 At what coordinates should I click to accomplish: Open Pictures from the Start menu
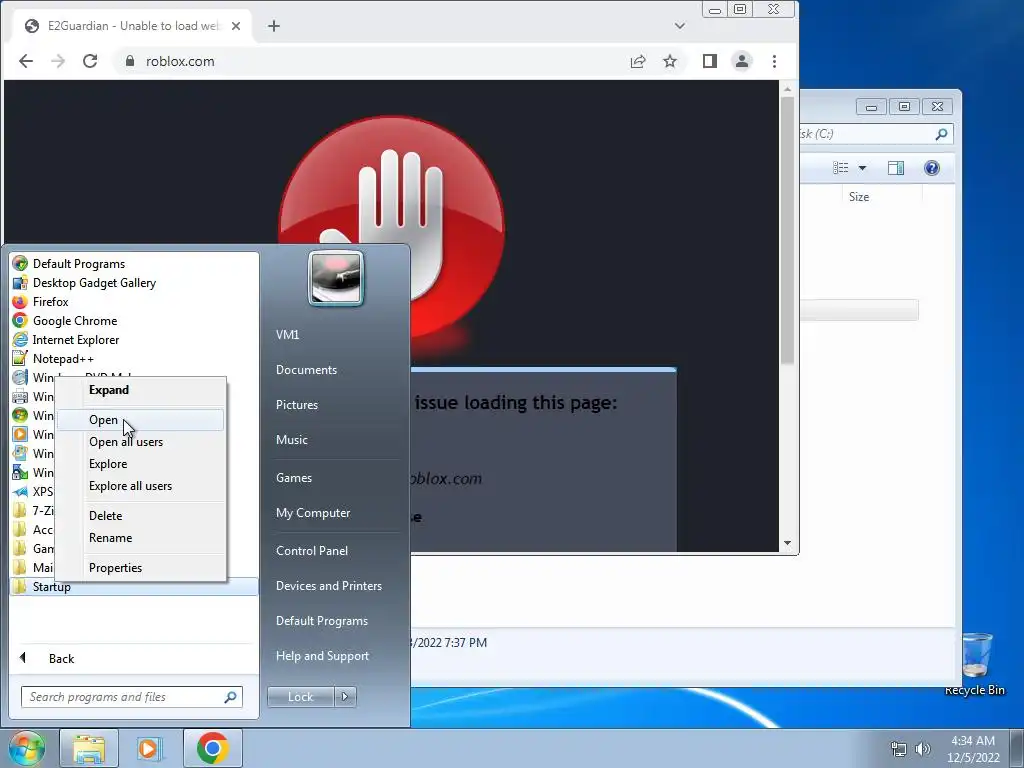pos(296,405)
